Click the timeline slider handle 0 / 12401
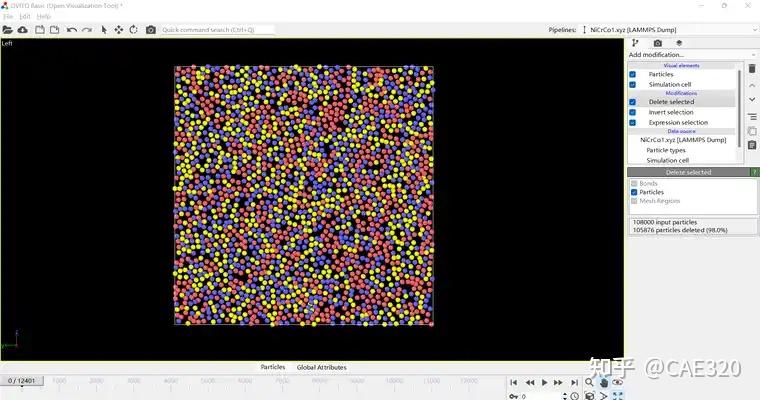 pyautogui.click(x=22, y=381)
